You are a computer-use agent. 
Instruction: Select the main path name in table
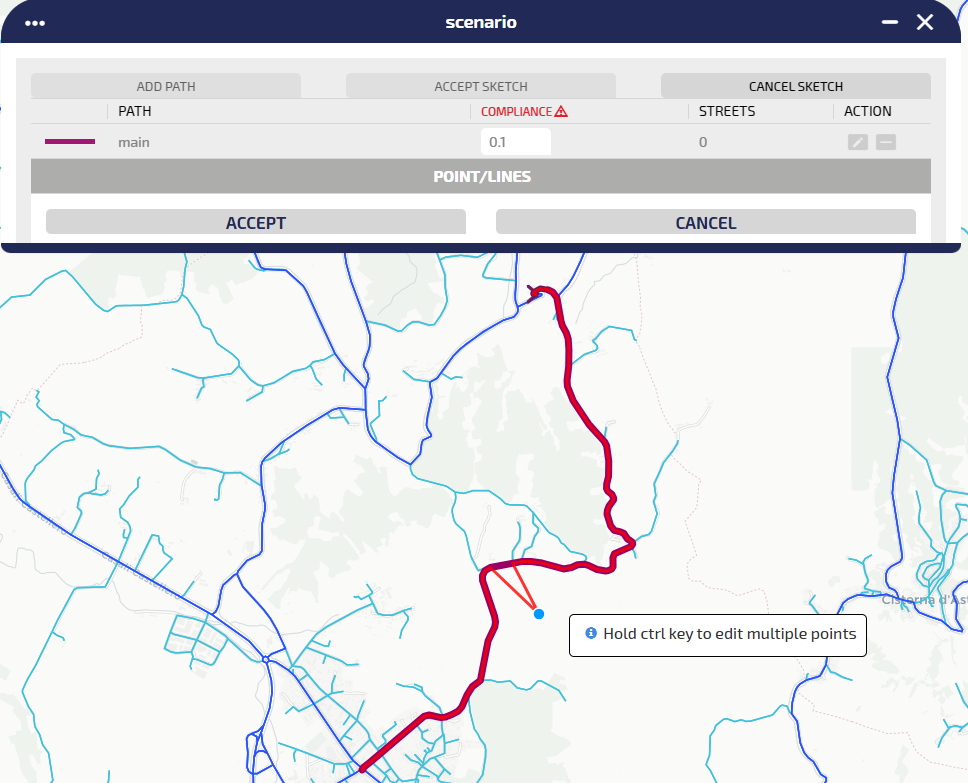point(134,142)
